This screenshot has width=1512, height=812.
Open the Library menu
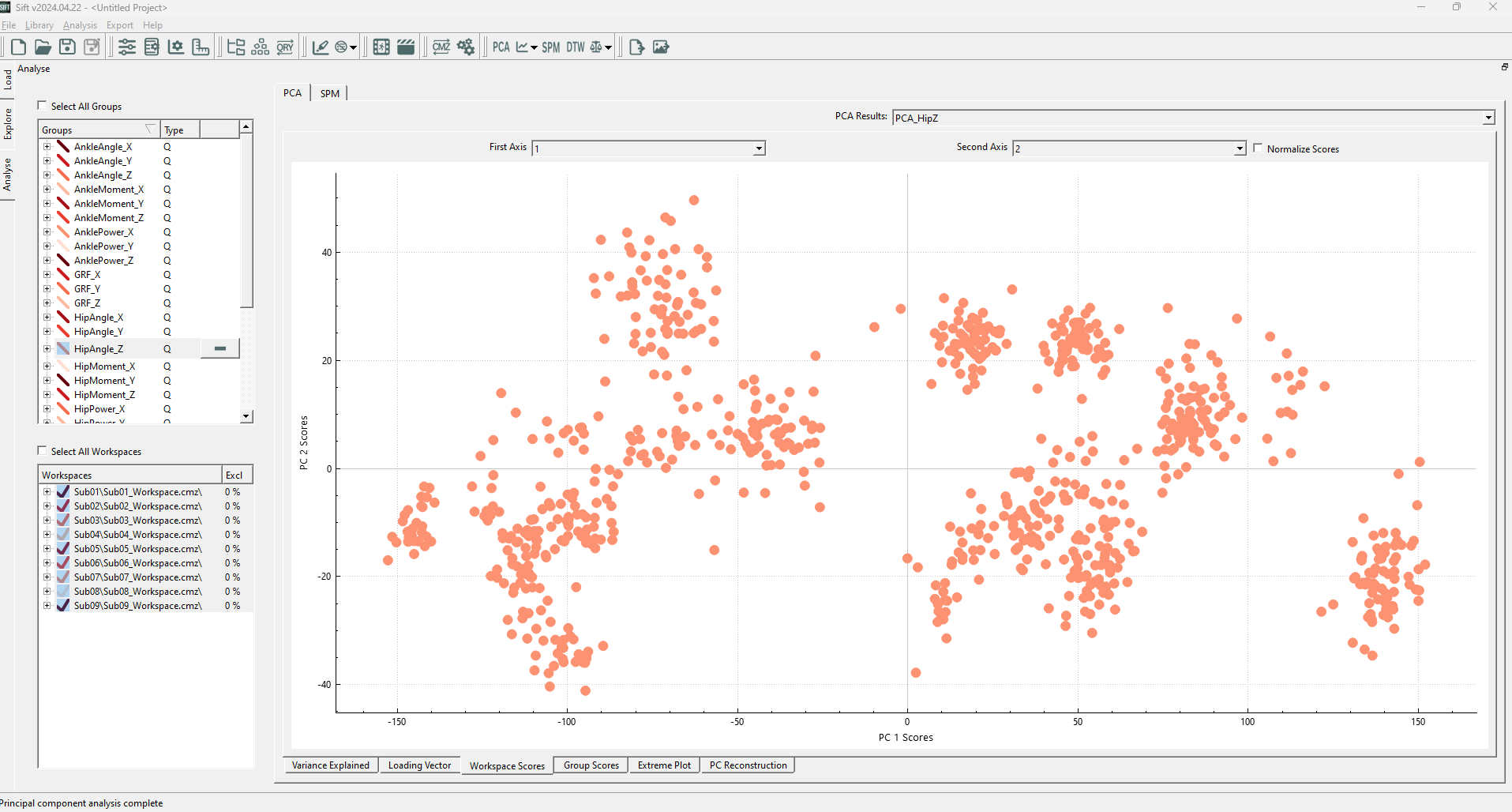tap(39, 25)
